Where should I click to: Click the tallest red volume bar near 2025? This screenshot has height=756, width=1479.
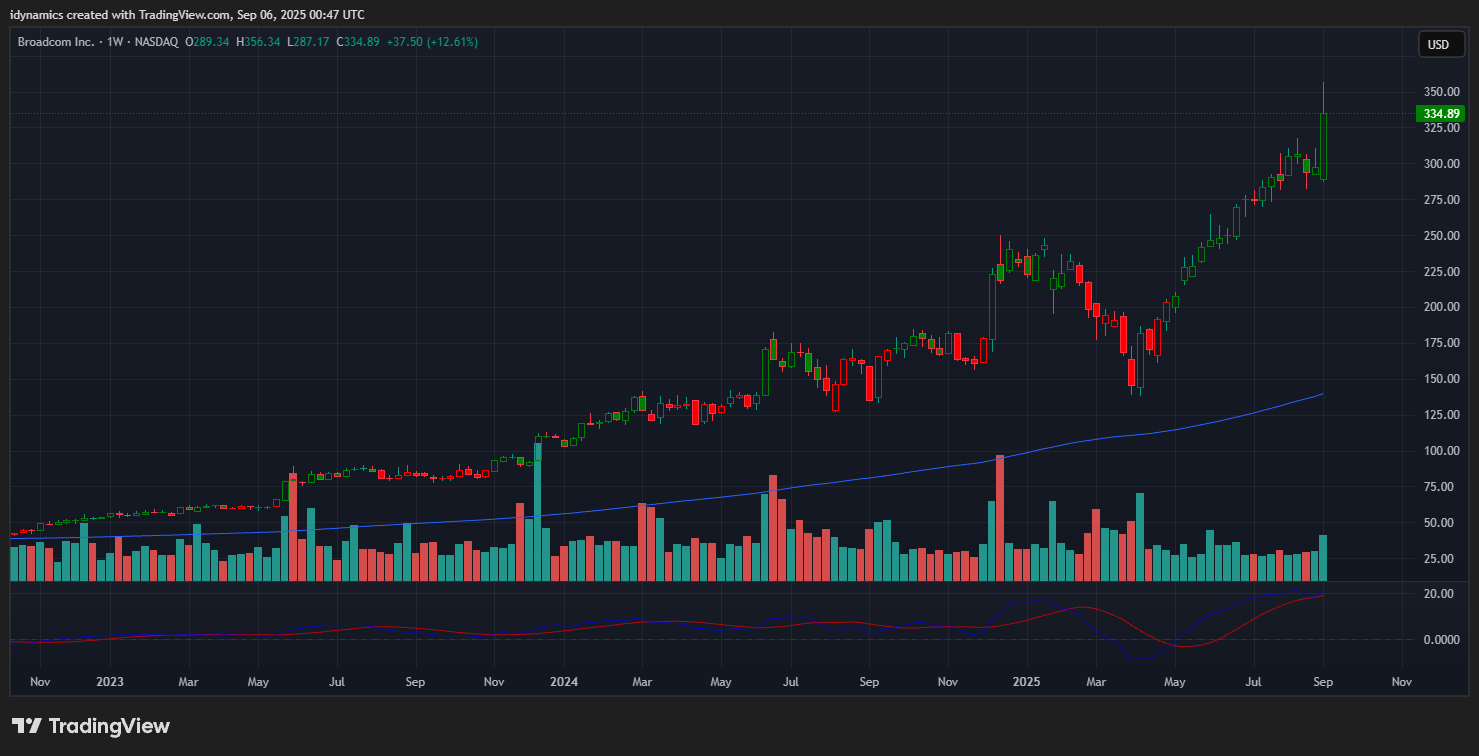point(999,518)
